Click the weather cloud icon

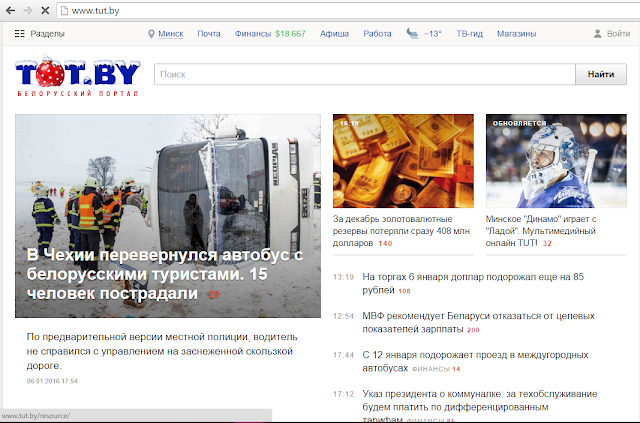[412, 33]
